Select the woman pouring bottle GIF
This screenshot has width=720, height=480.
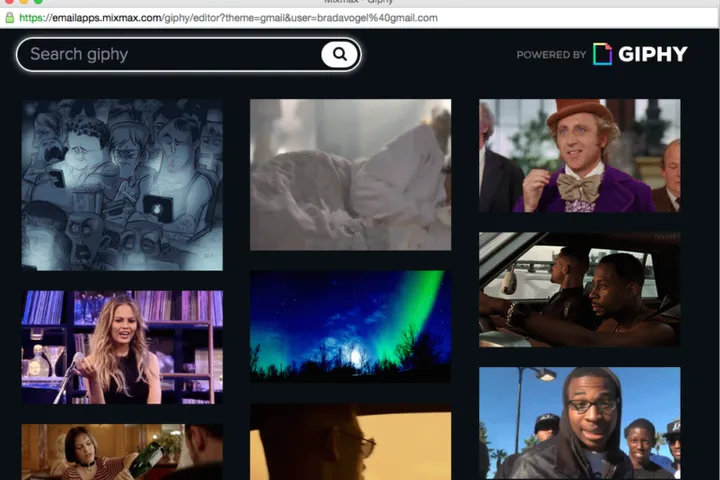click(122, 452)
